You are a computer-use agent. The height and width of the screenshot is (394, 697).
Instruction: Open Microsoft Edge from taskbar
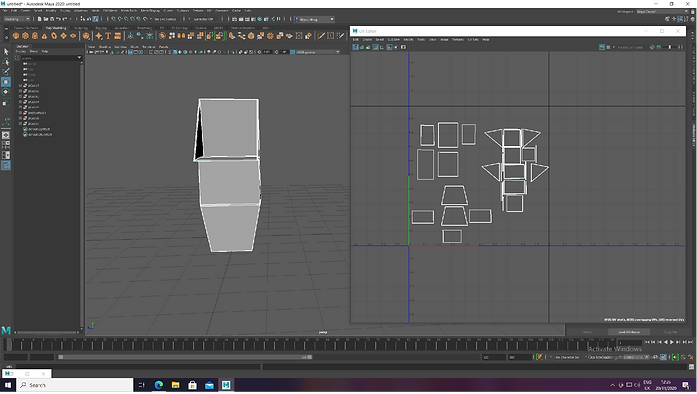tap(159, 385)
